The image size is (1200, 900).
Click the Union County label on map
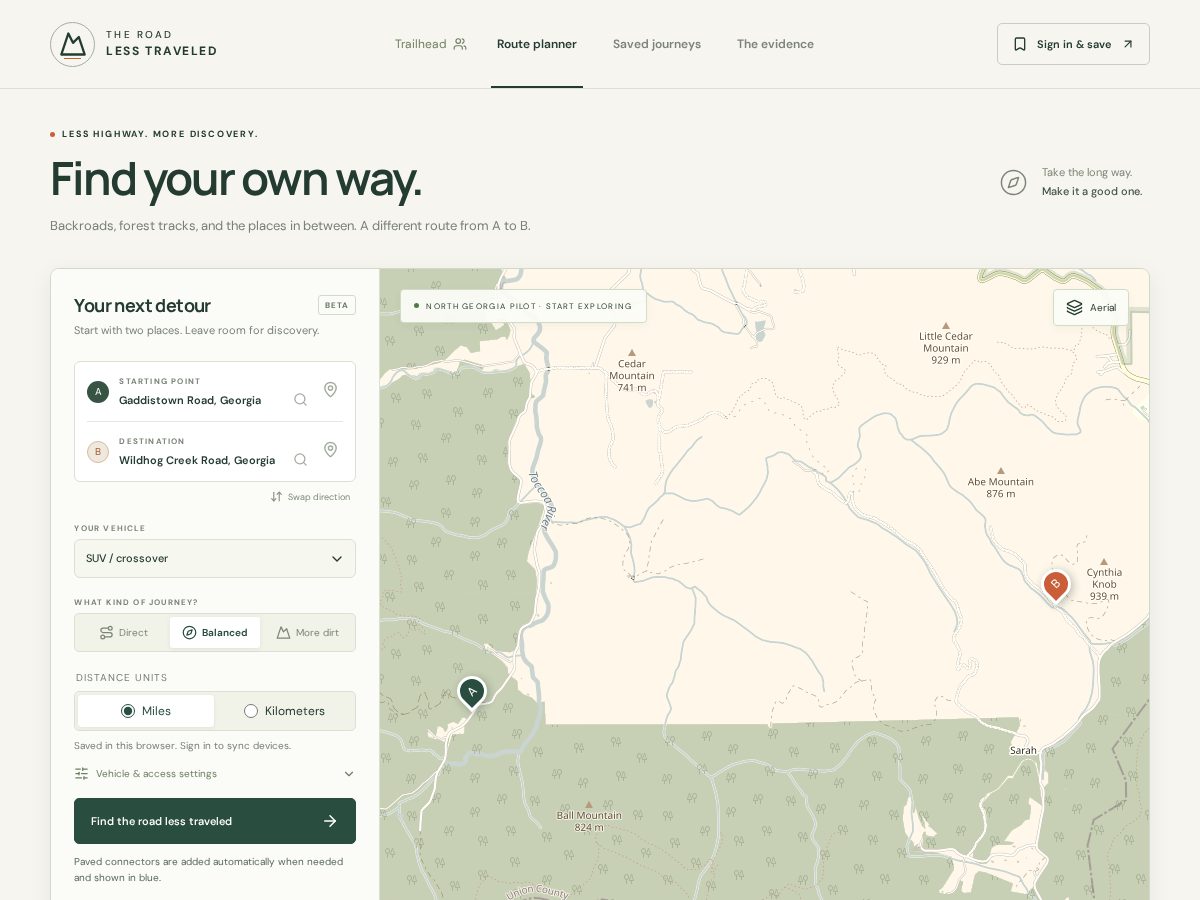point(537,890)
